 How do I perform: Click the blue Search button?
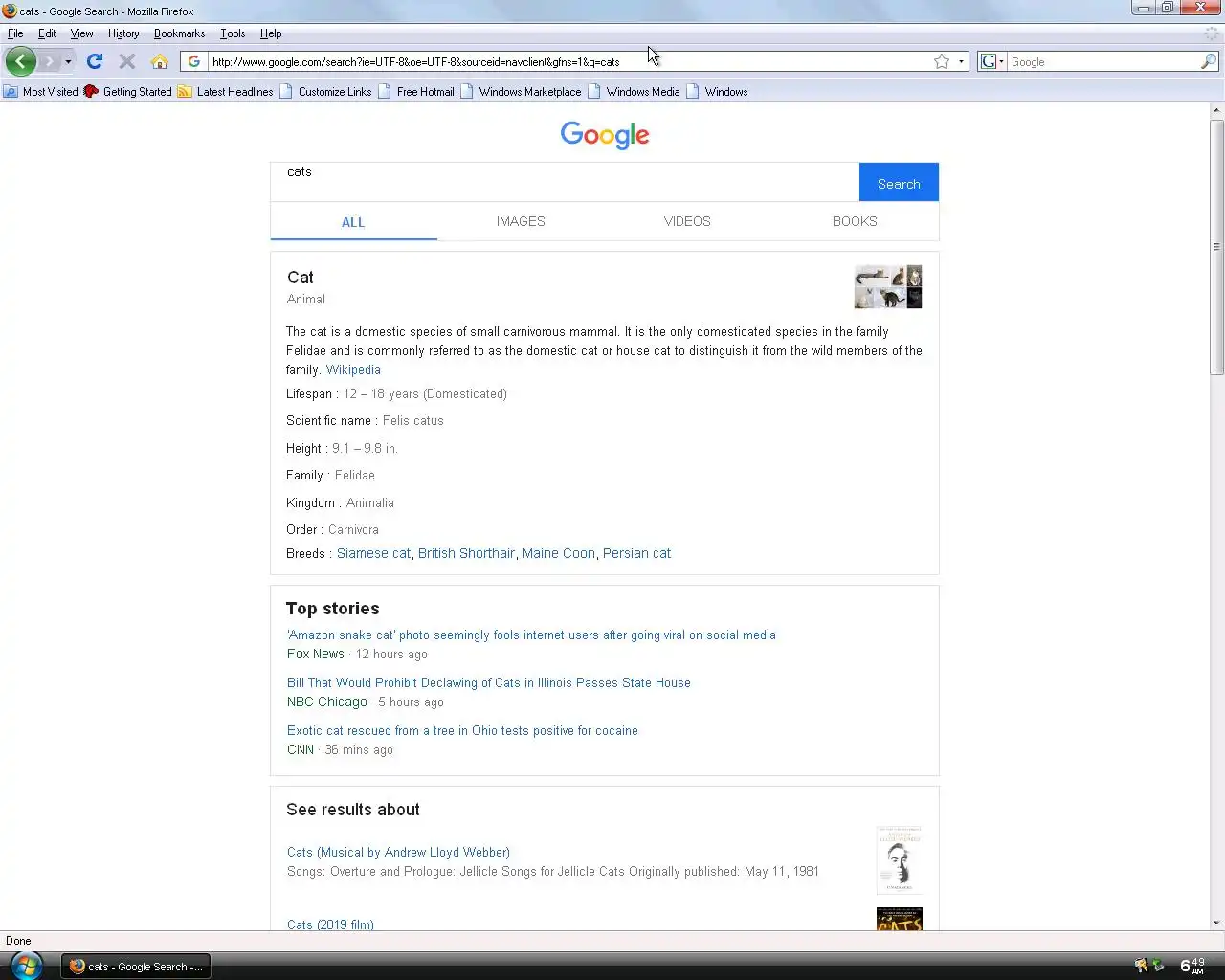[x=899, y=182]
